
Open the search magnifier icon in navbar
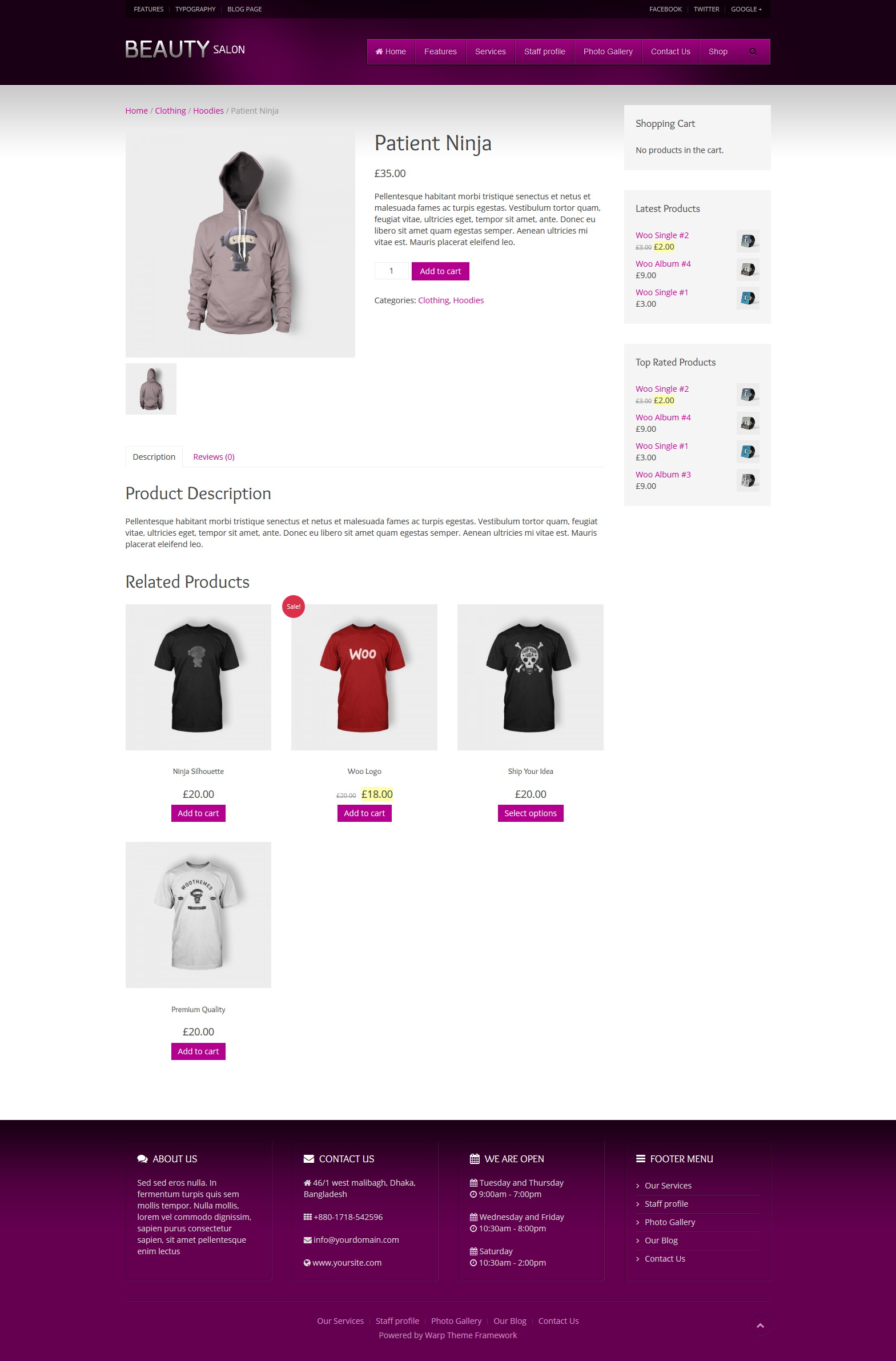click(753, 51)
